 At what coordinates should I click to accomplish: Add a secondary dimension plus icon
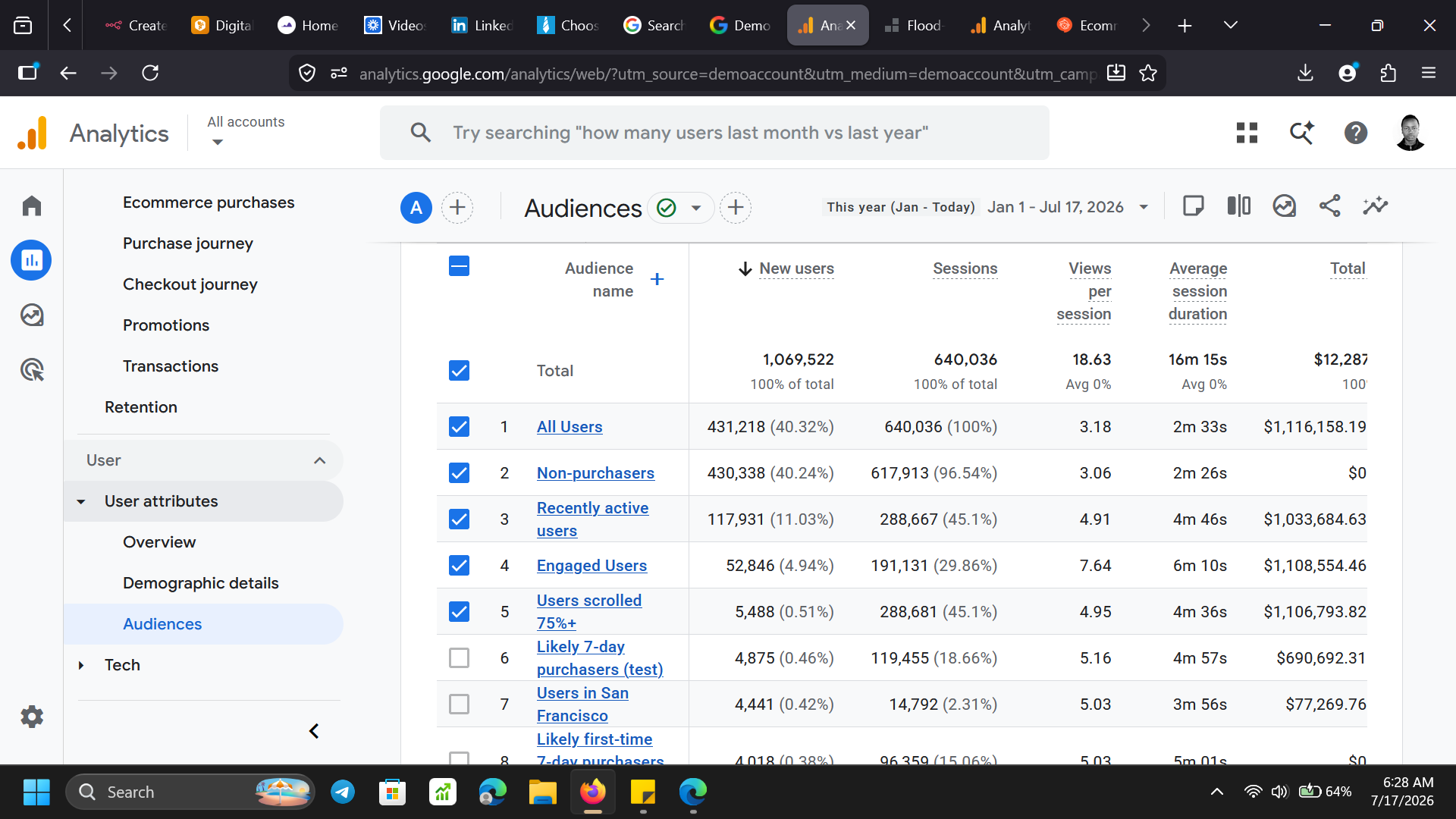(x=657, y=280)
